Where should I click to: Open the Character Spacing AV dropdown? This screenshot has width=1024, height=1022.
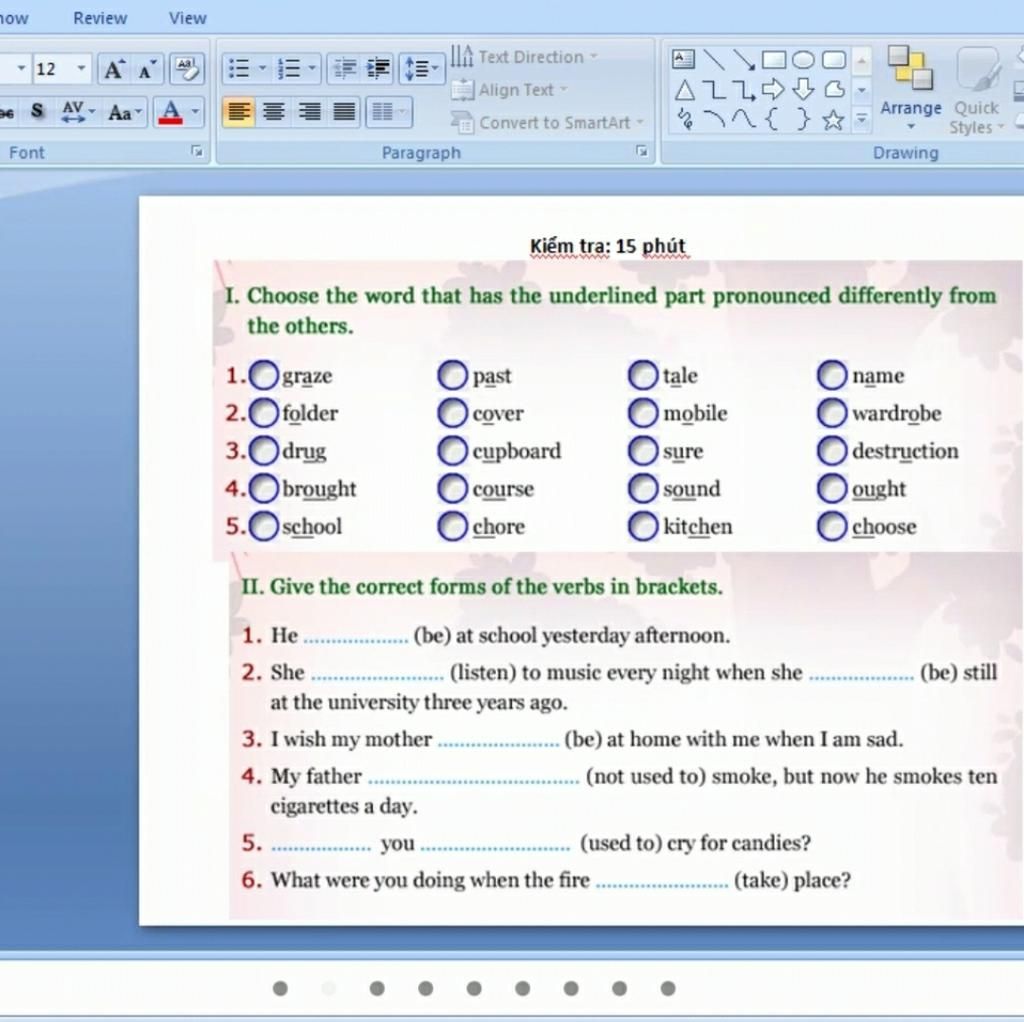[x=78, y=112]
